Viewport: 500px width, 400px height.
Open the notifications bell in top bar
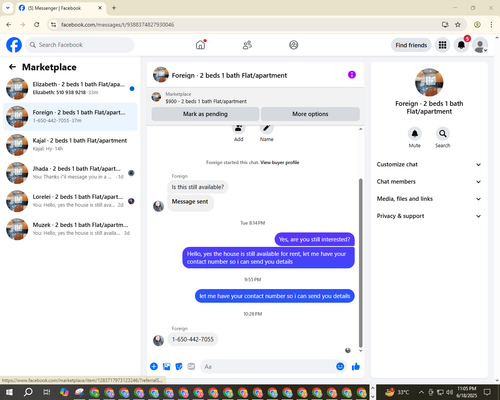pyautogui.click(x=461, y=45)
